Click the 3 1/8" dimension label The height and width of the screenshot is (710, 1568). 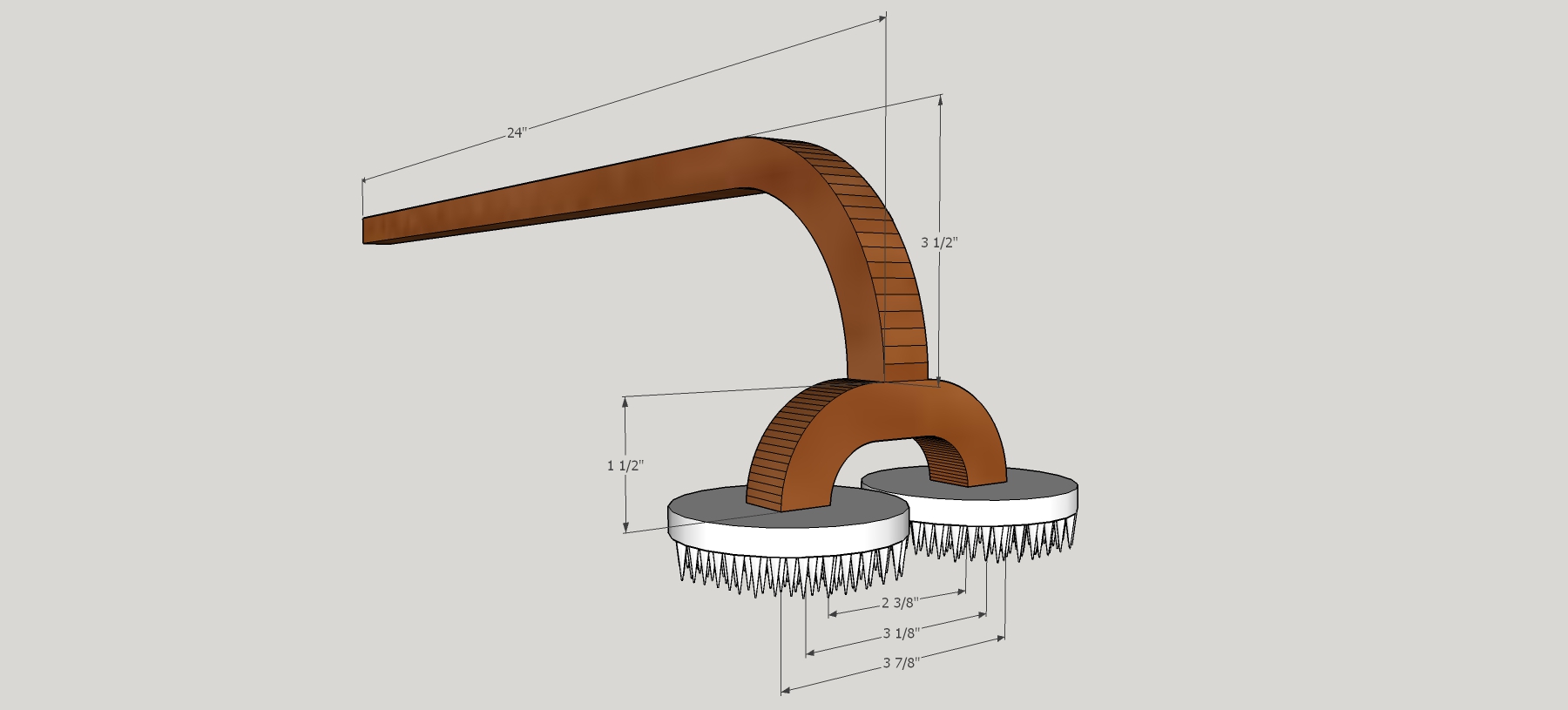[x=902, y=632]
